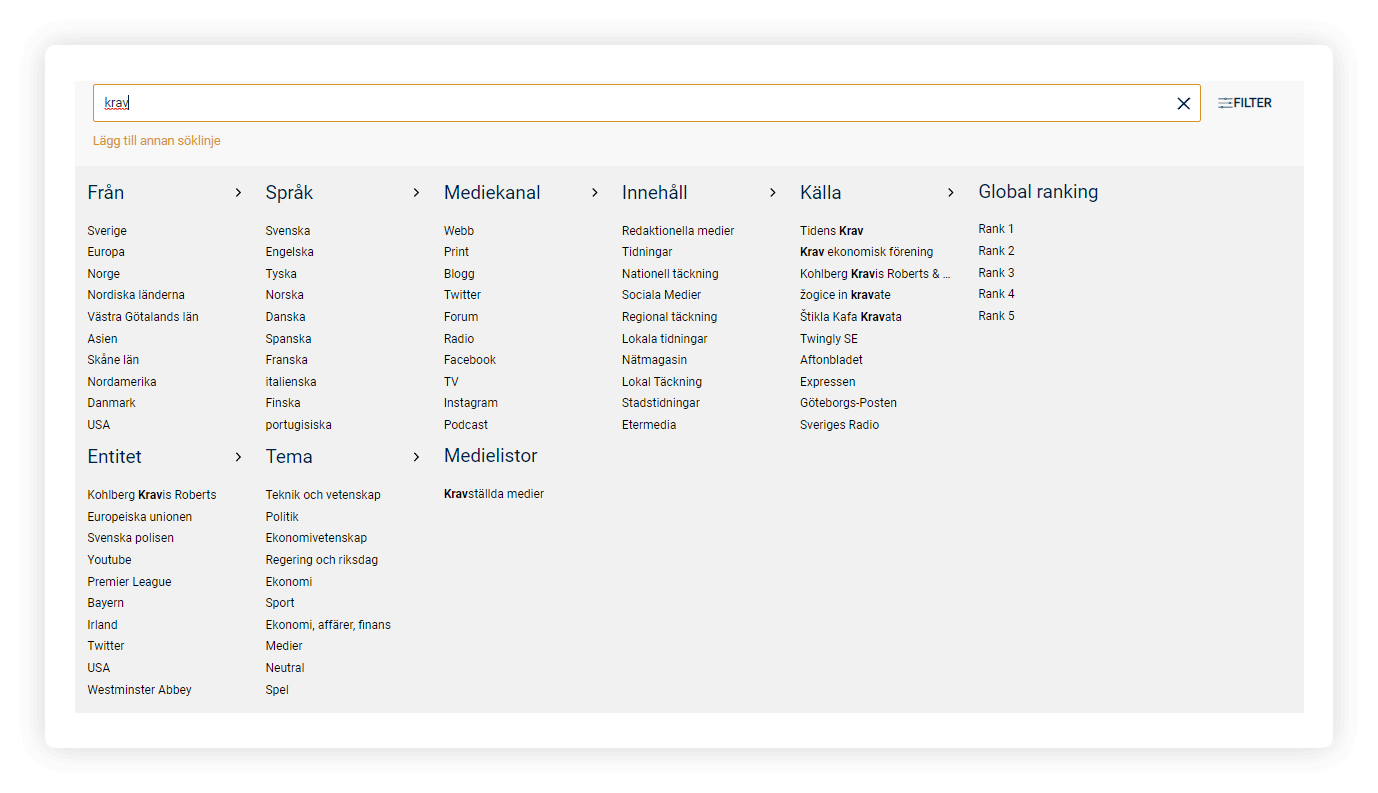Expand the Mediekanal category chevron

pyautogui.click(x=594, y=192)
